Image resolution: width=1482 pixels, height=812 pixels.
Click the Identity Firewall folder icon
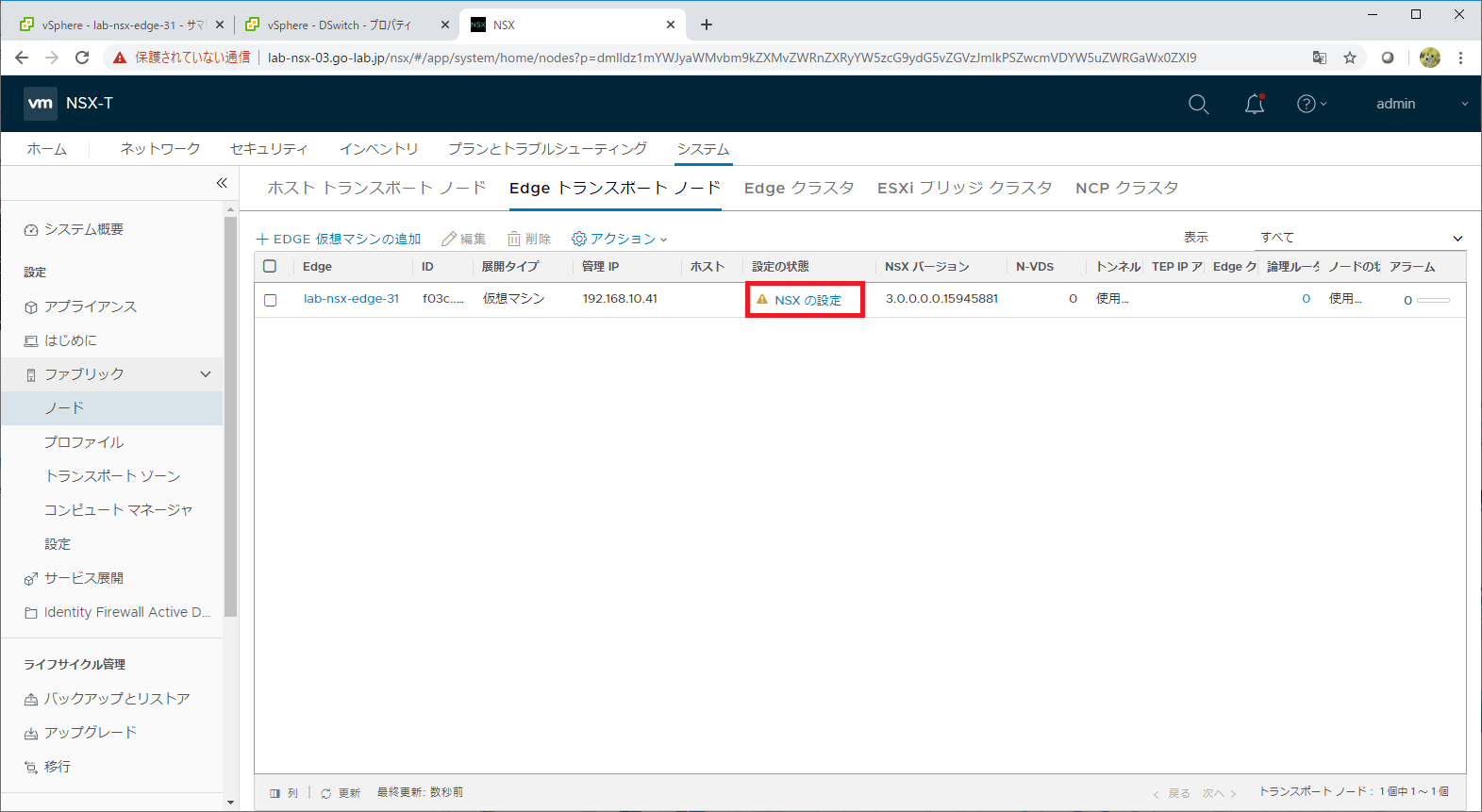(x=31, y=613)
